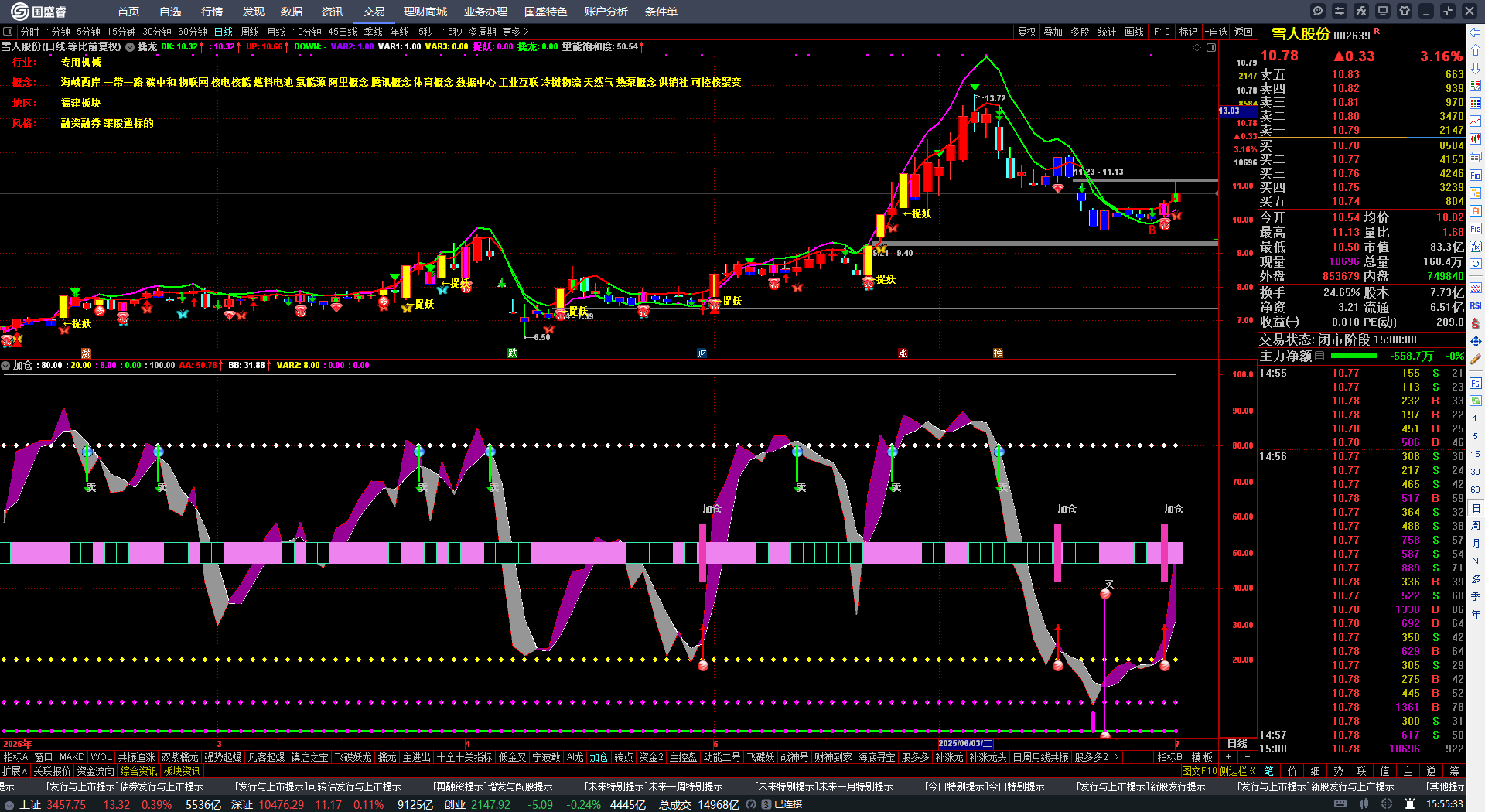The width and height of the screenshot is (1485, 812).
Task: Click the down arrow icon in right sidebar
Action: pyautogui.click(x=1476, y=67)
